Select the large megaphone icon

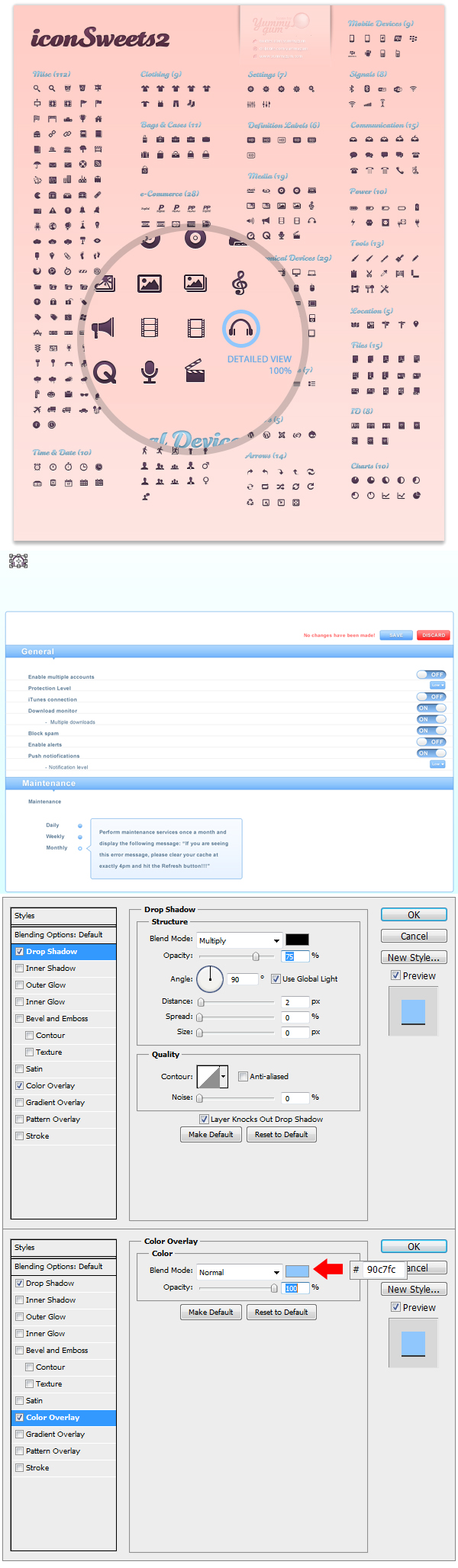pyautogui.click(x=103, y=328)
